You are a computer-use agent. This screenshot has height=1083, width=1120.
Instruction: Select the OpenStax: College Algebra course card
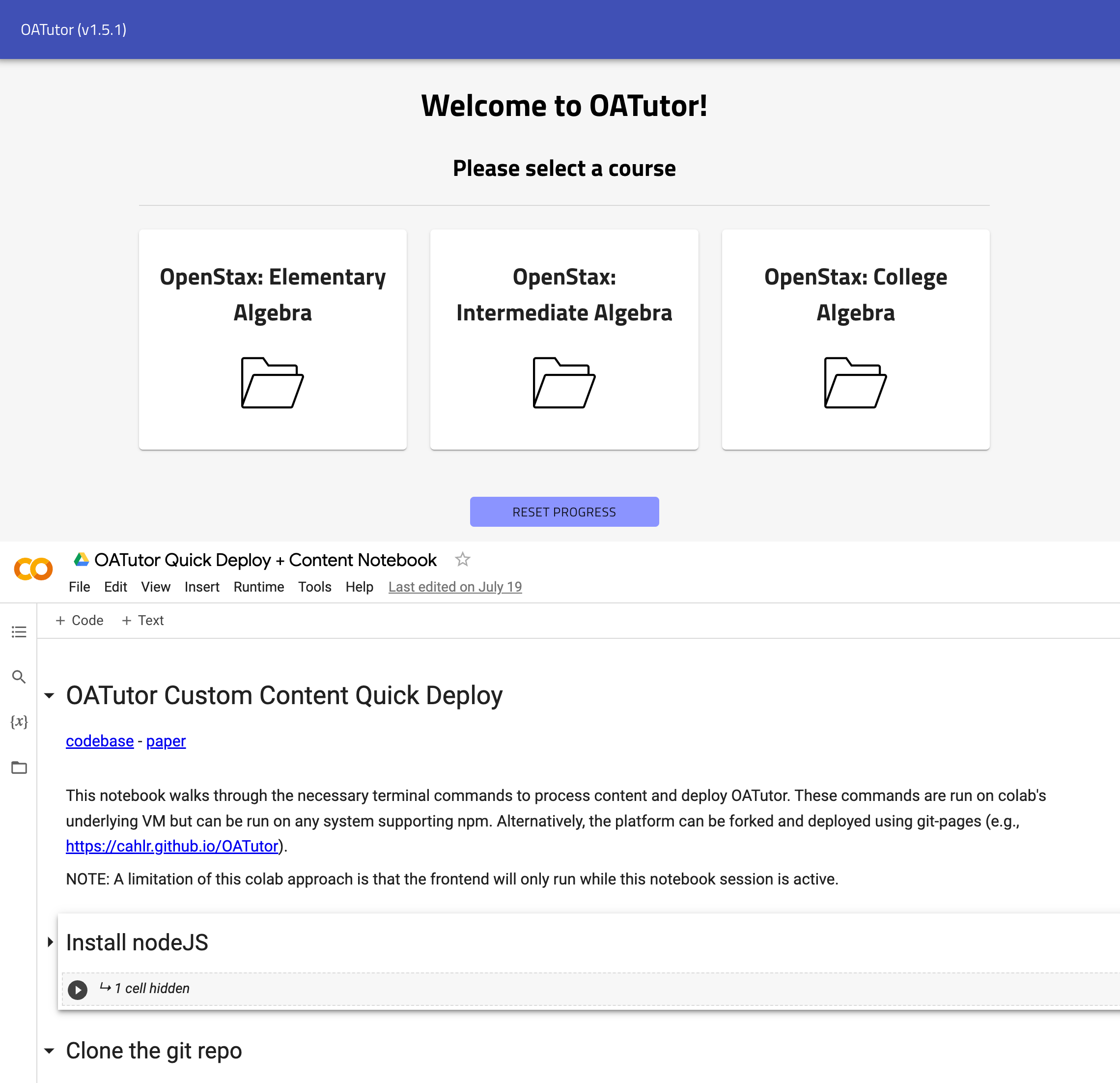855,340
